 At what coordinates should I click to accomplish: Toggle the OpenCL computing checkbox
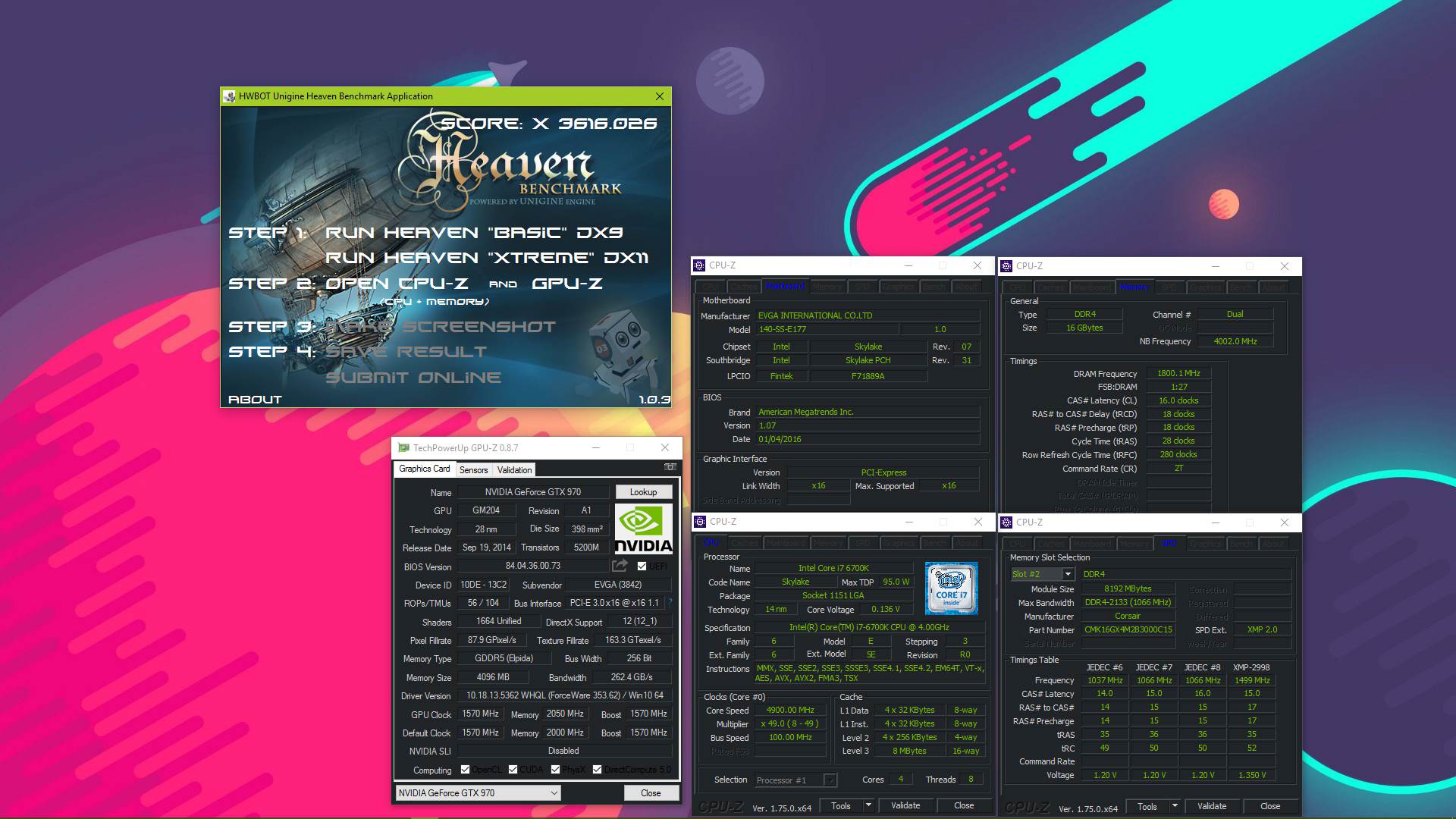(465, 770)
